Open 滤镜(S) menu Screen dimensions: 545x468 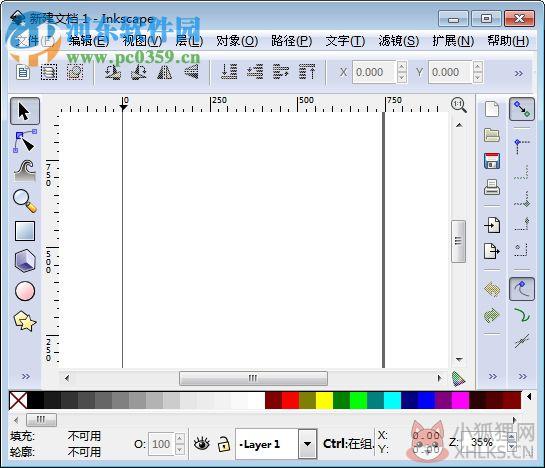(x=399, y=41)
